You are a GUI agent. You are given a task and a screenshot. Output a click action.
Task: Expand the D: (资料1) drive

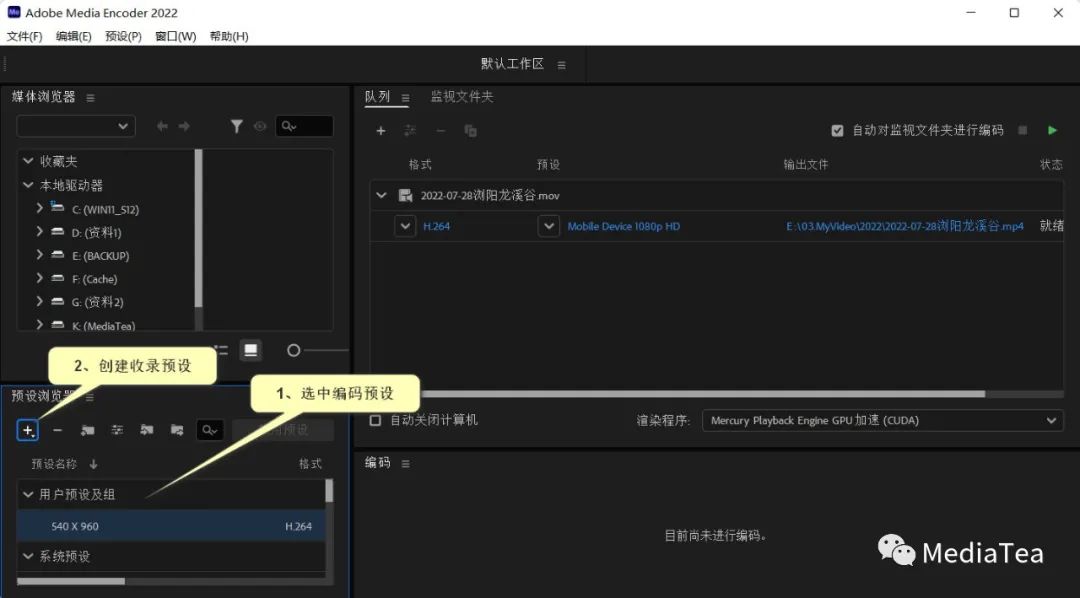[39, 231]
